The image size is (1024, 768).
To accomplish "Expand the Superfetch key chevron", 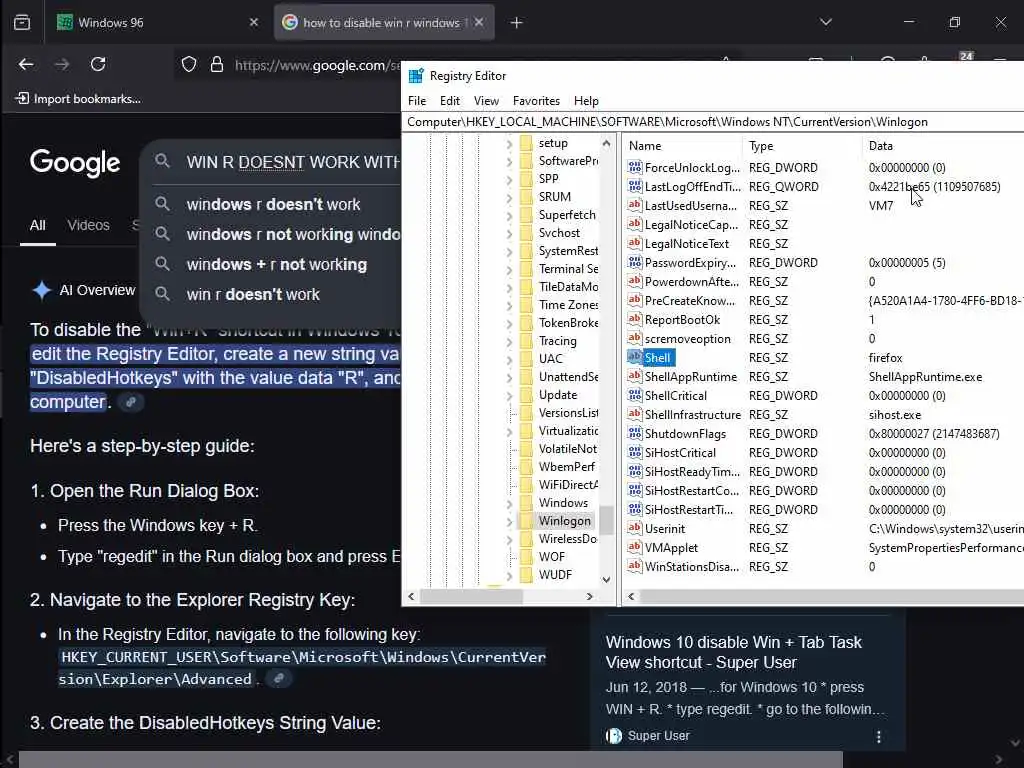I will coord(509,216).
